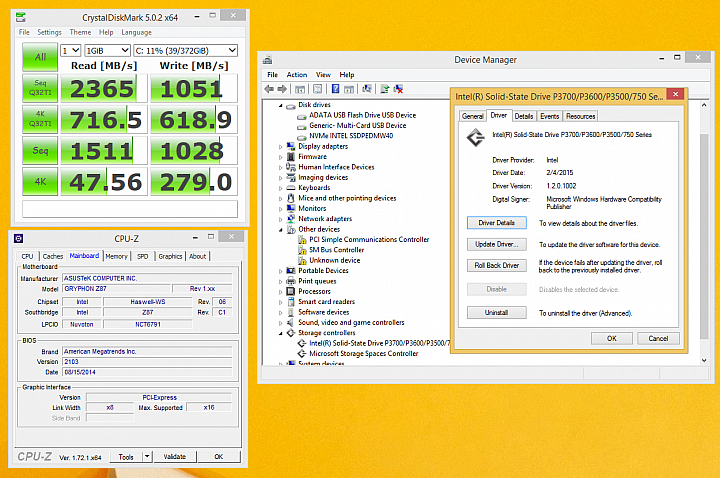Expand the Display adapters tree node
The image size is (720, 478).
coord(281,147)
